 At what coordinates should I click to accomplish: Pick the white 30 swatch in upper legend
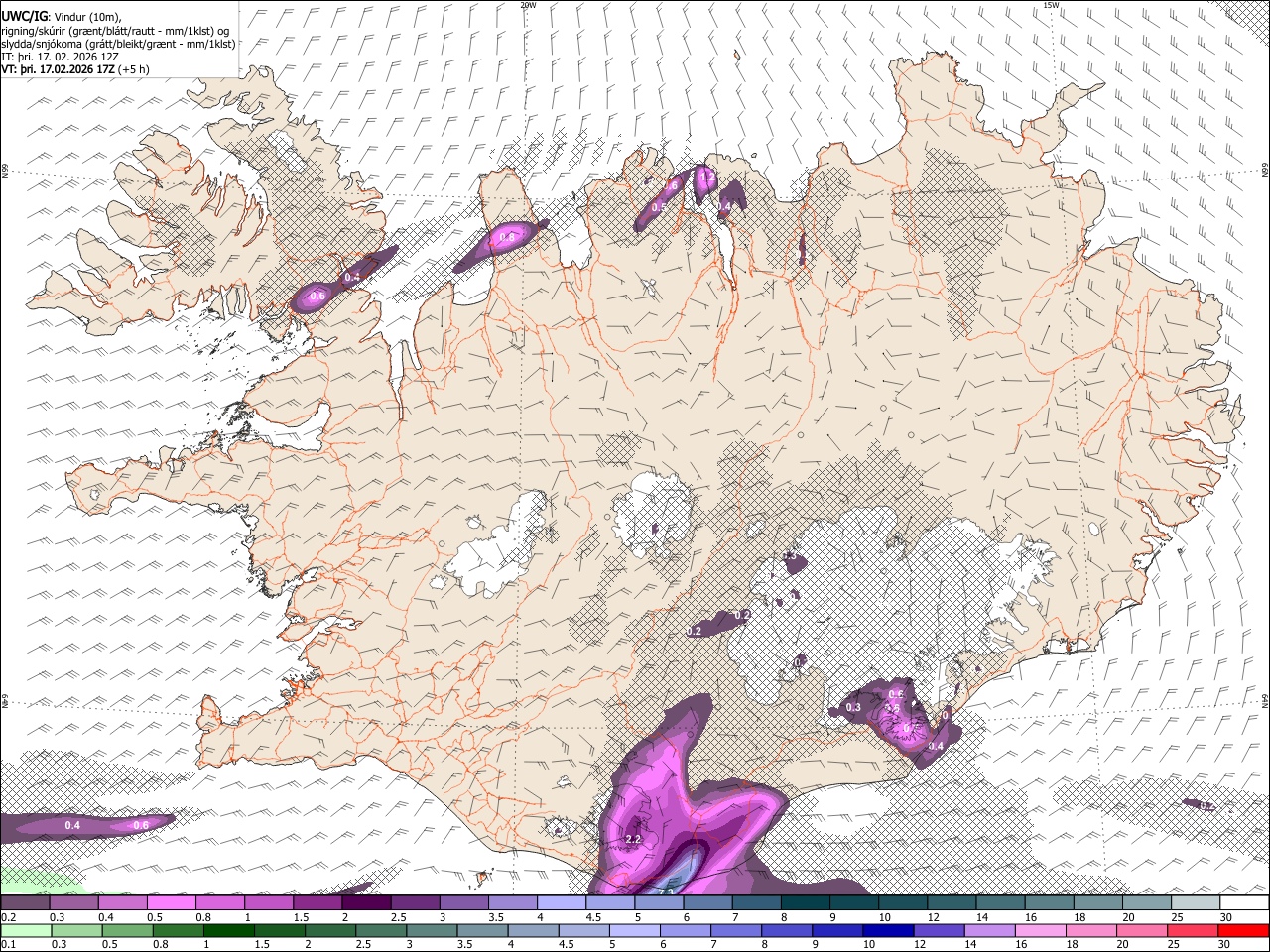(x=1245, y=902)
